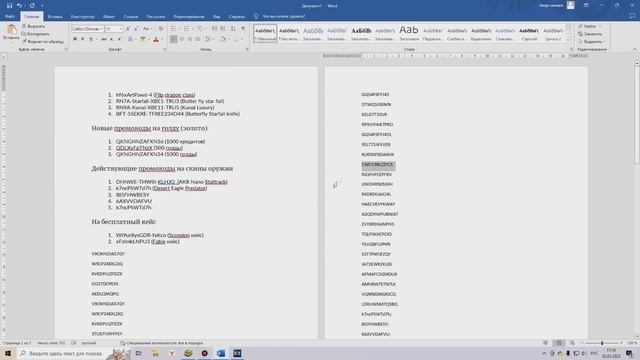Start a numbered list
Screen dimensions: 640x360
click(x=188, y=29)
